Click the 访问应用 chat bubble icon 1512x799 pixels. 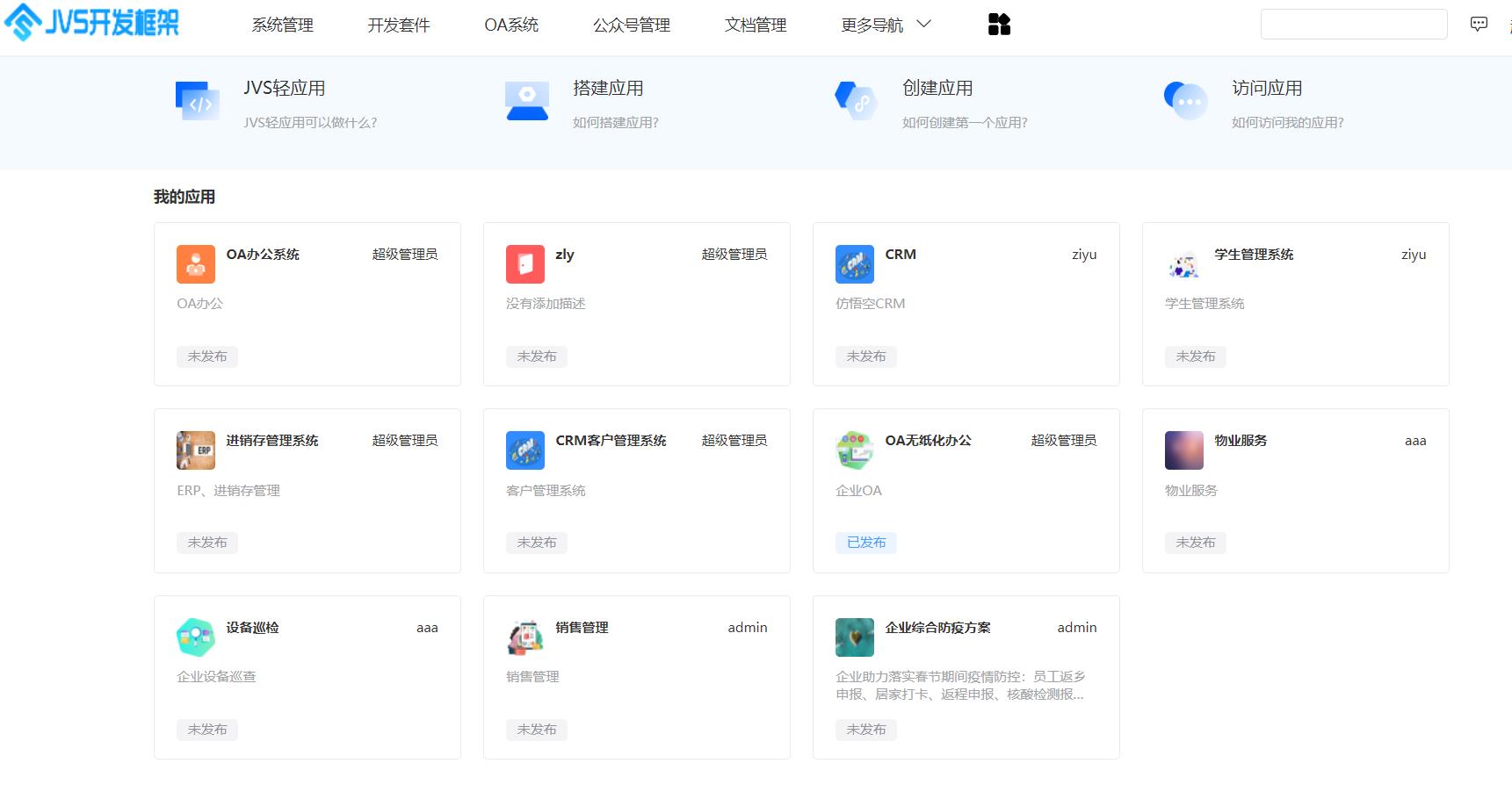1185,101
